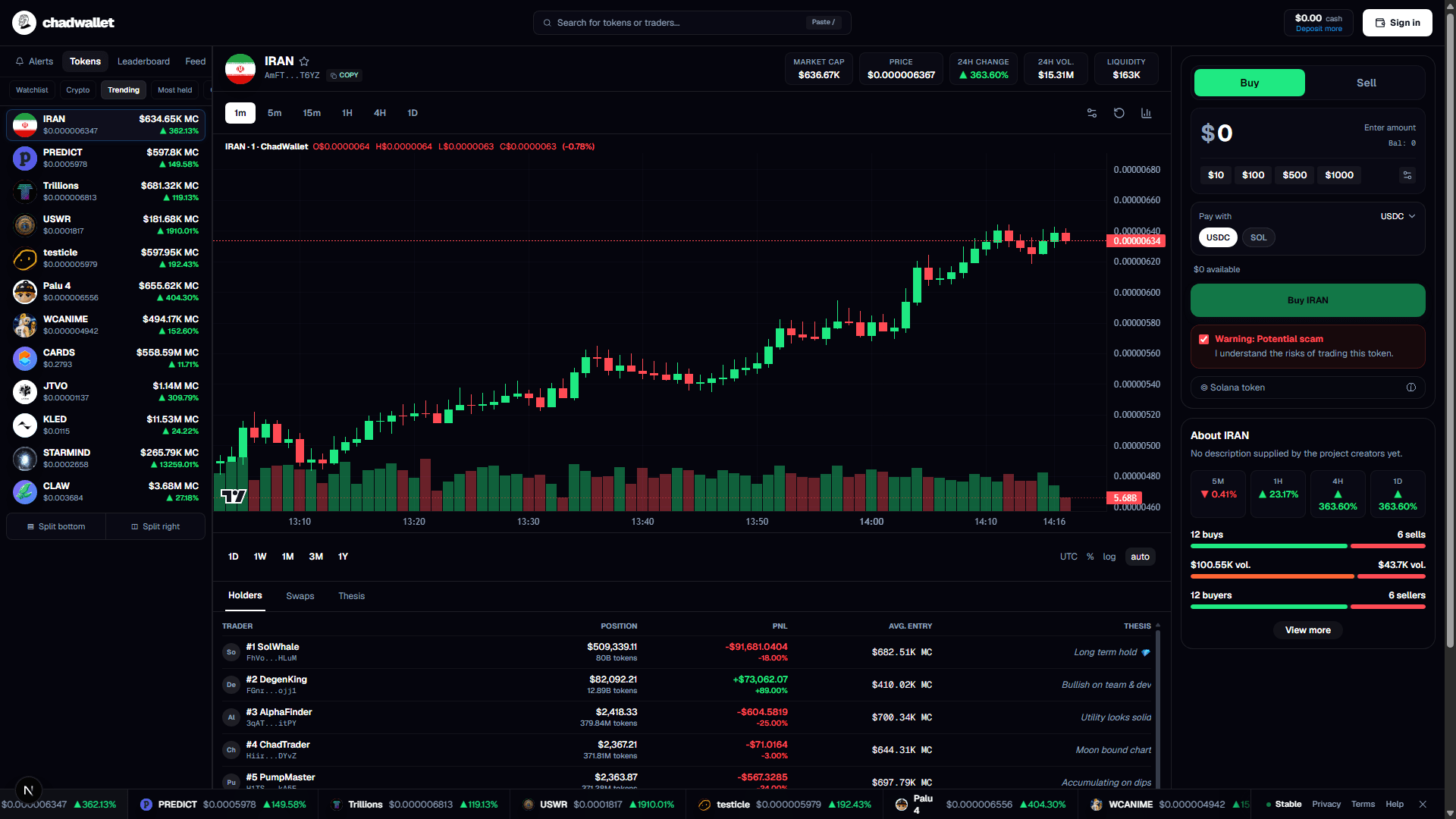The image size is (1456, 819).
Task: Click the Alerts bell icon
Action: click(x=20, y=61)
